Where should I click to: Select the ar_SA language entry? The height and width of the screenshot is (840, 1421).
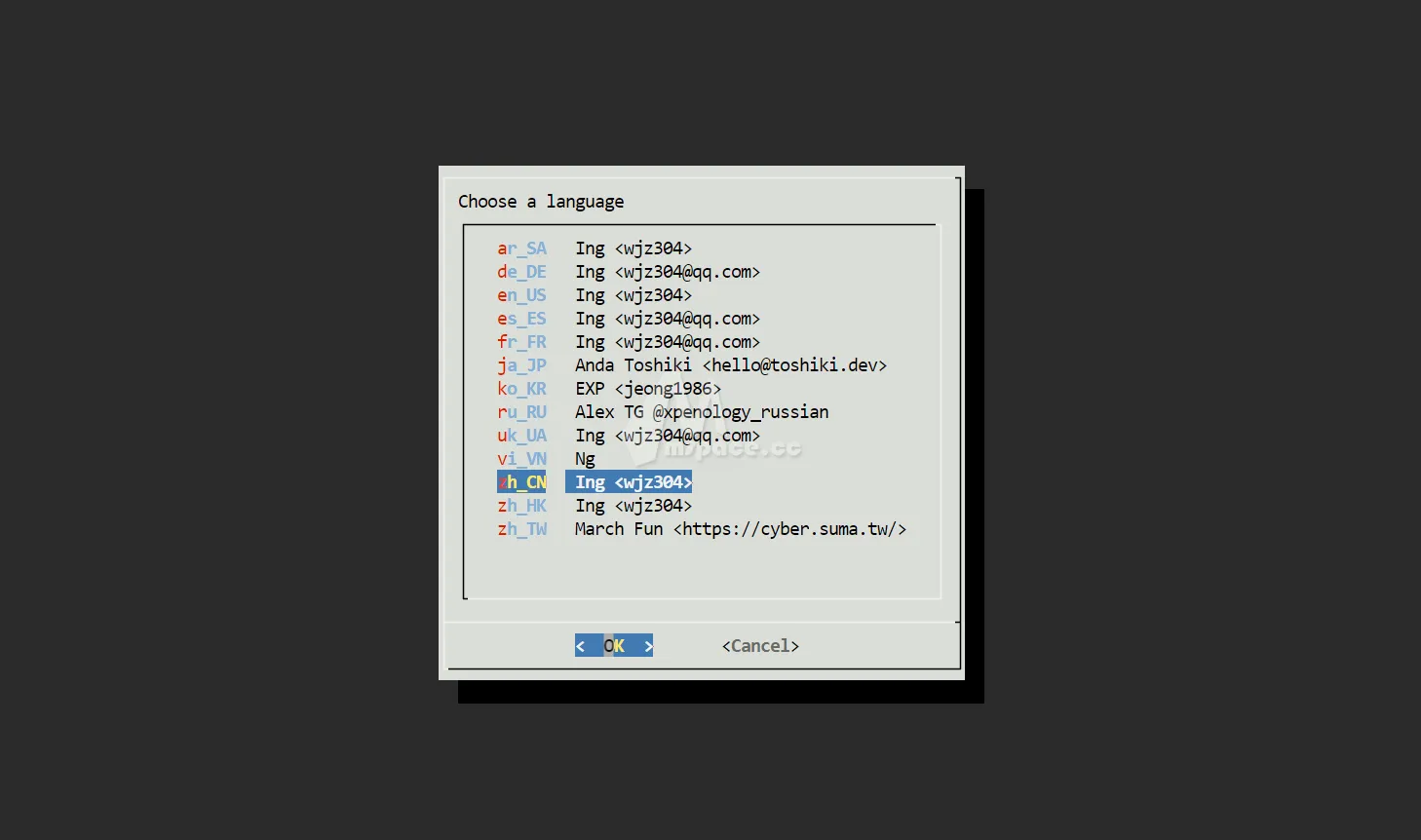521,248
